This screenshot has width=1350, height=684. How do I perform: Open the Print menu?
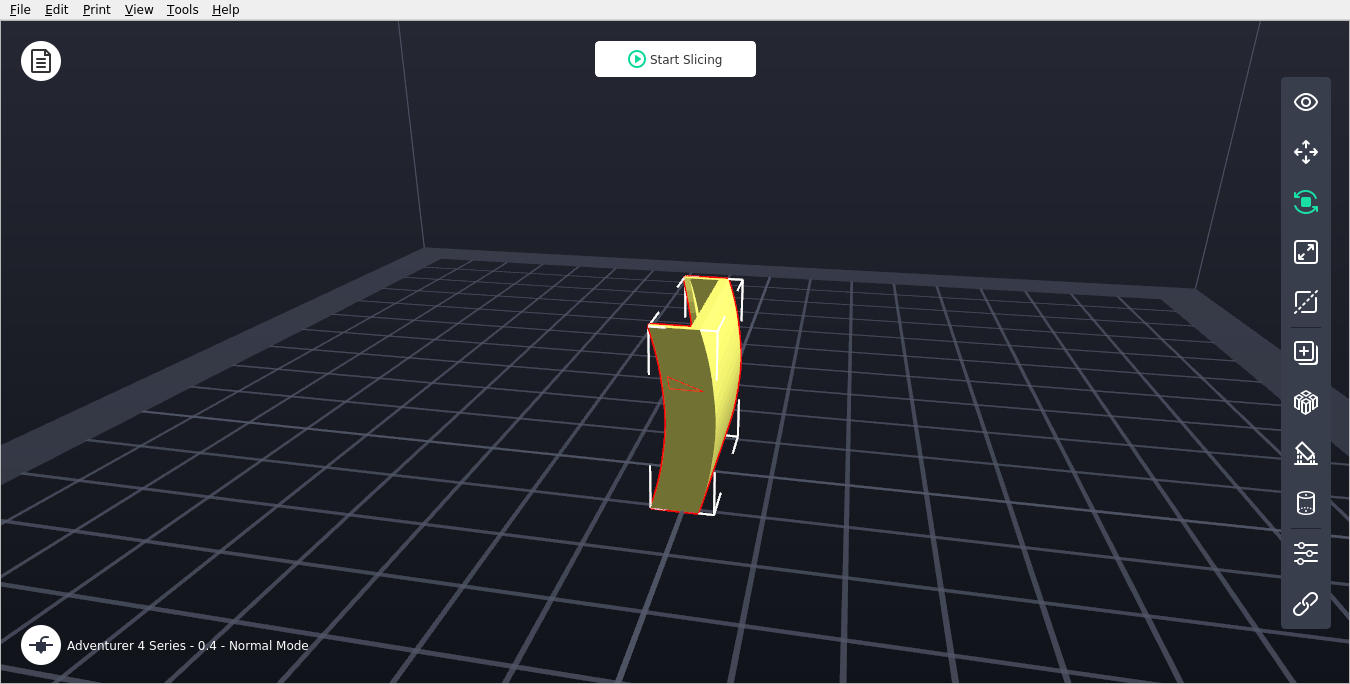click(97, 10)
